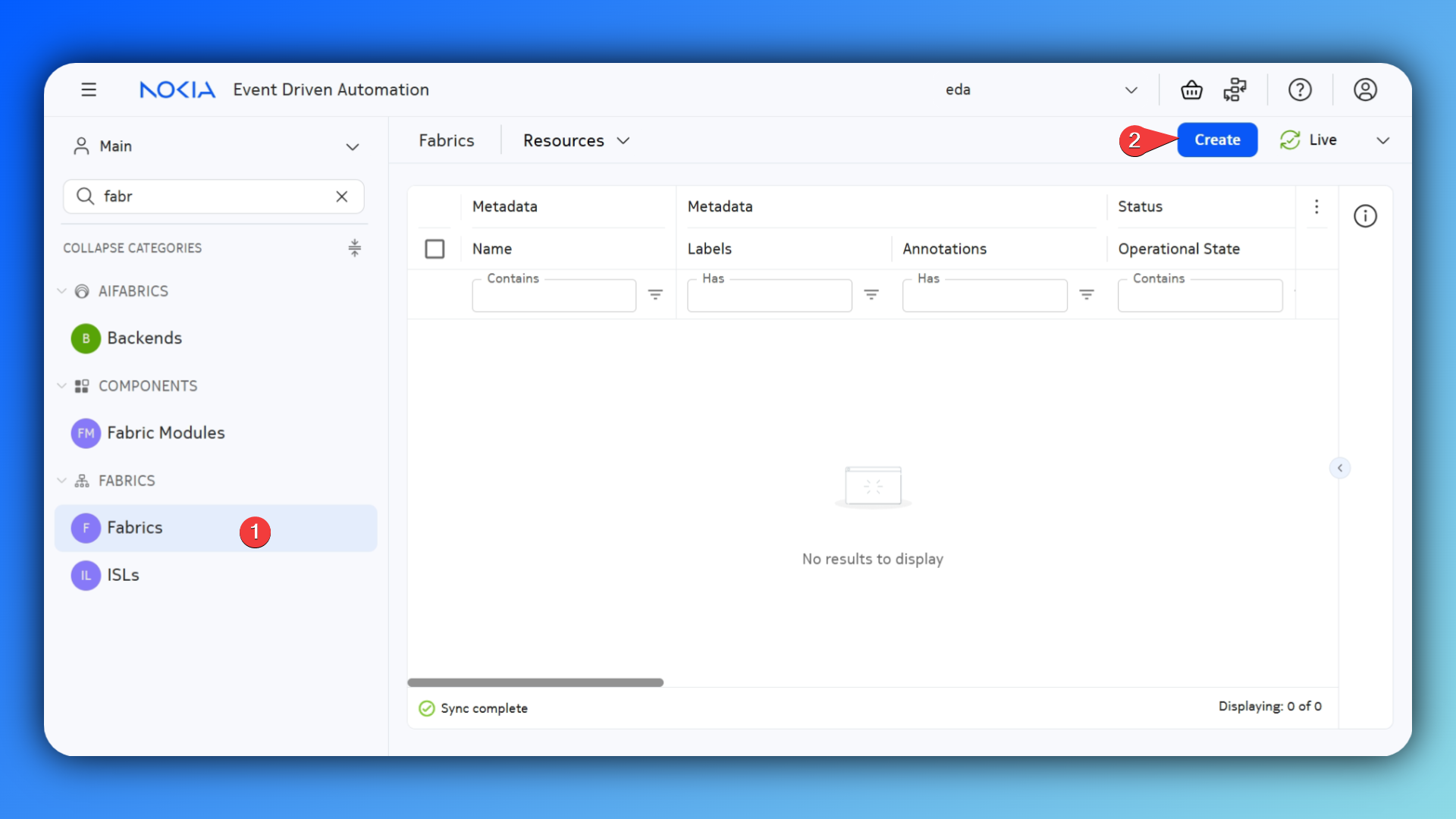Open the hamburger navigation menu
Viewport: 1456px width, 819px height.
pyautogui.click(x=89, y=89)
